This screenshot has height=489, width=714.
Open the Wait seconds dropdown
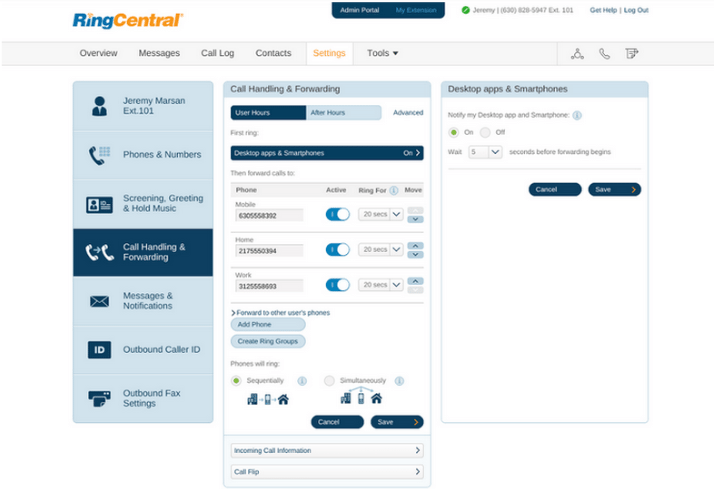pos(485,152)
